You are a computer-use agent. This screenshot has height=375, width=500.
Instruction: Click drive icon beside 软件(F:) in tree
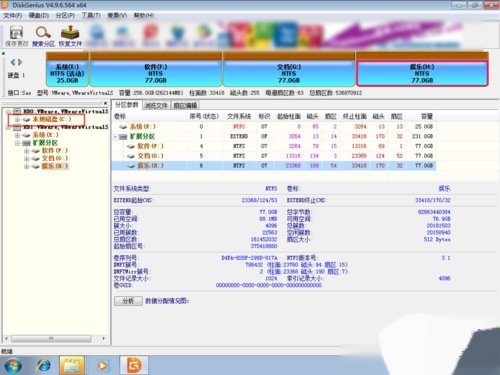[35, 151]
